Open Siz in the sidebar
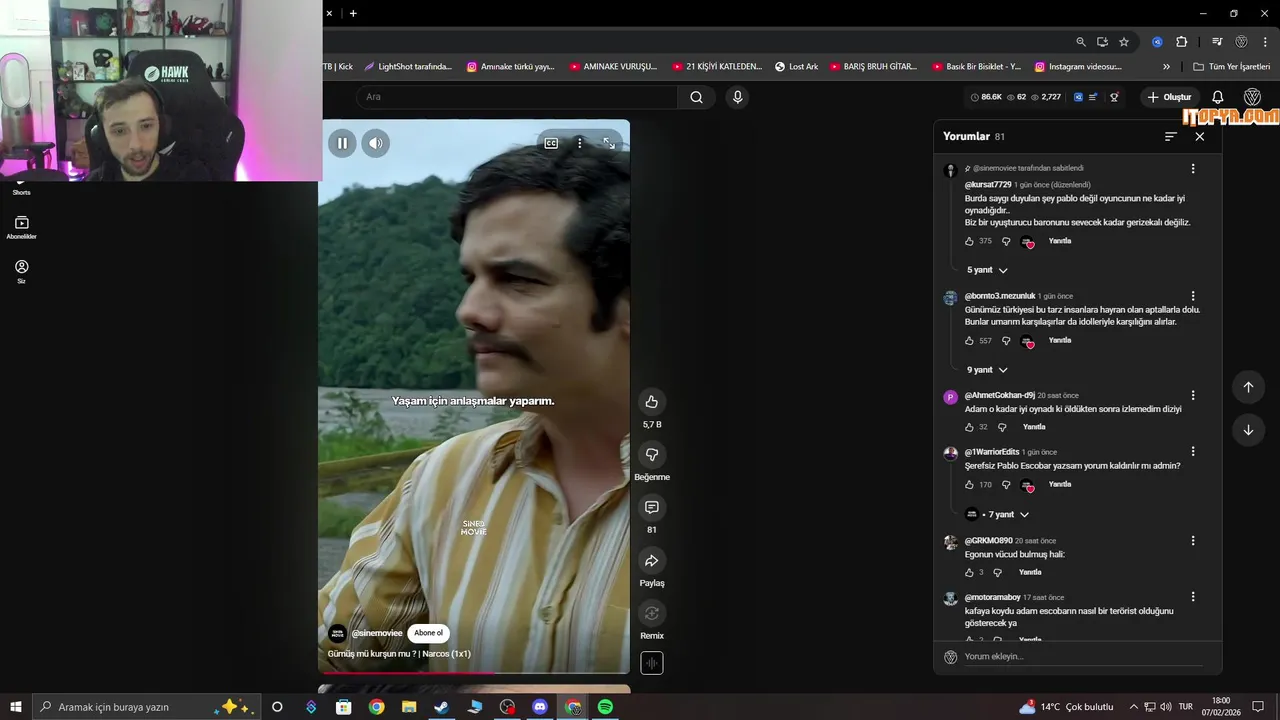1280x720 pixels. (x=22, y=272)
